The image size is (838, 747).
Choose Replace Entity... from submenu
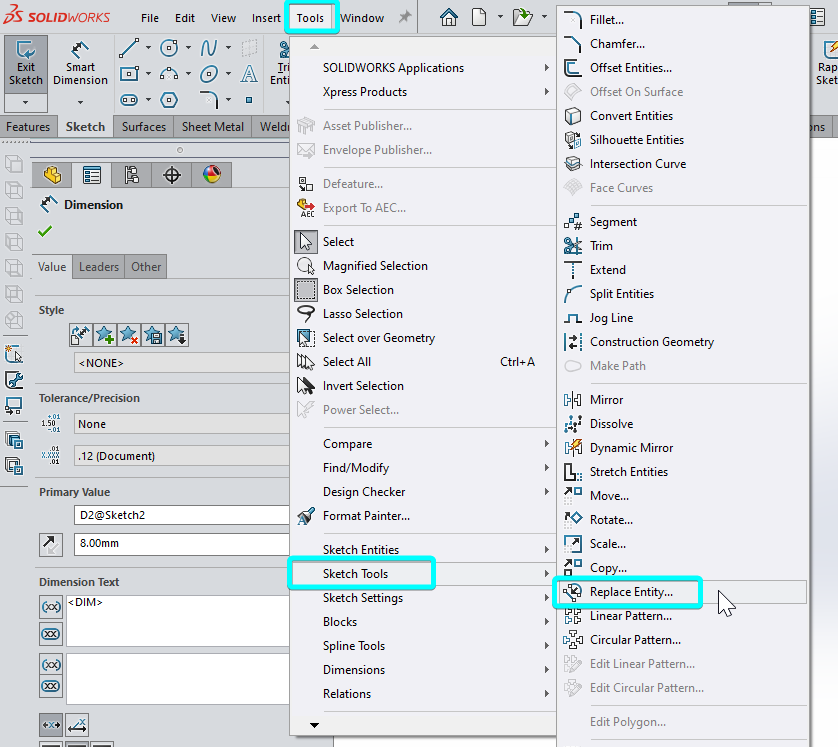682,592
